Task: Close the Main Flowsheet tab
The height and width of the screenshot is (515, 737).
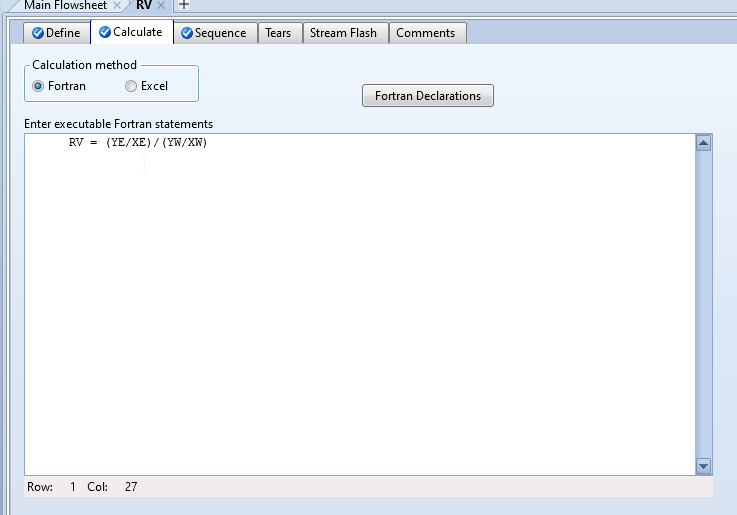Action: (x=117, y=5)
